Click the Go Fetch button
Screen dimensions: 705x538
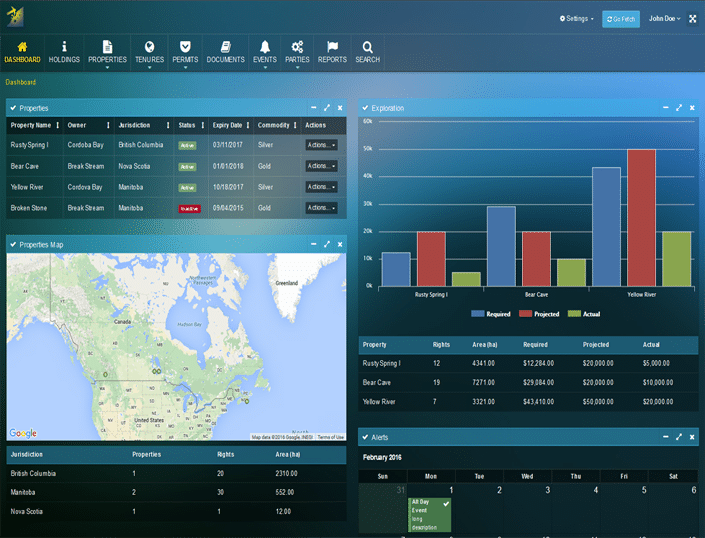(621, 19)
